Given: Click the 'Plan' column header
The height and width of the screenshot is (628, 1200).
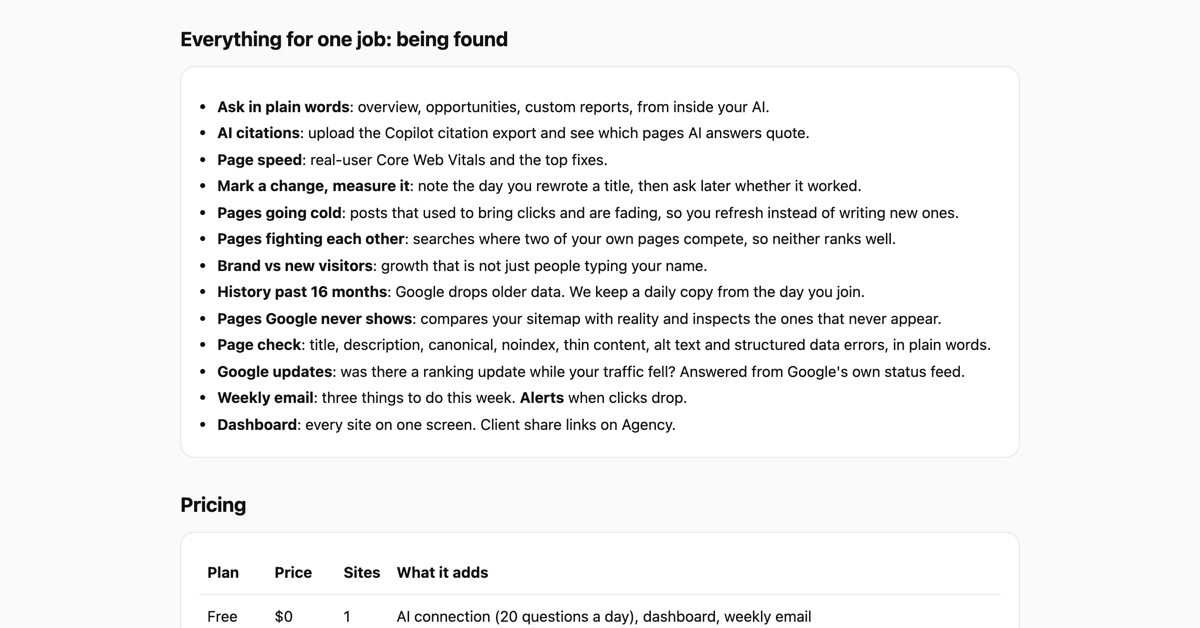Looking at the screenshot, I should click(x=223, y=573).
